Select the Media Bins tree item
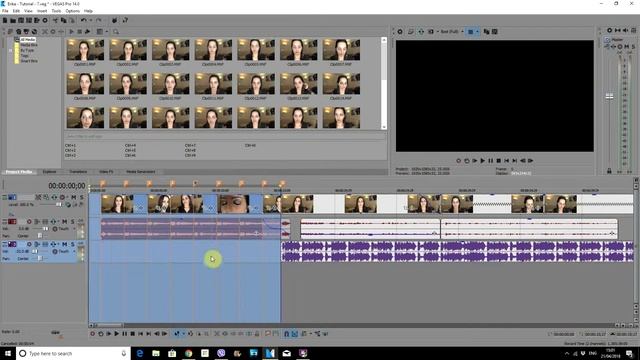The image size is (640, 360). [29, 45]
